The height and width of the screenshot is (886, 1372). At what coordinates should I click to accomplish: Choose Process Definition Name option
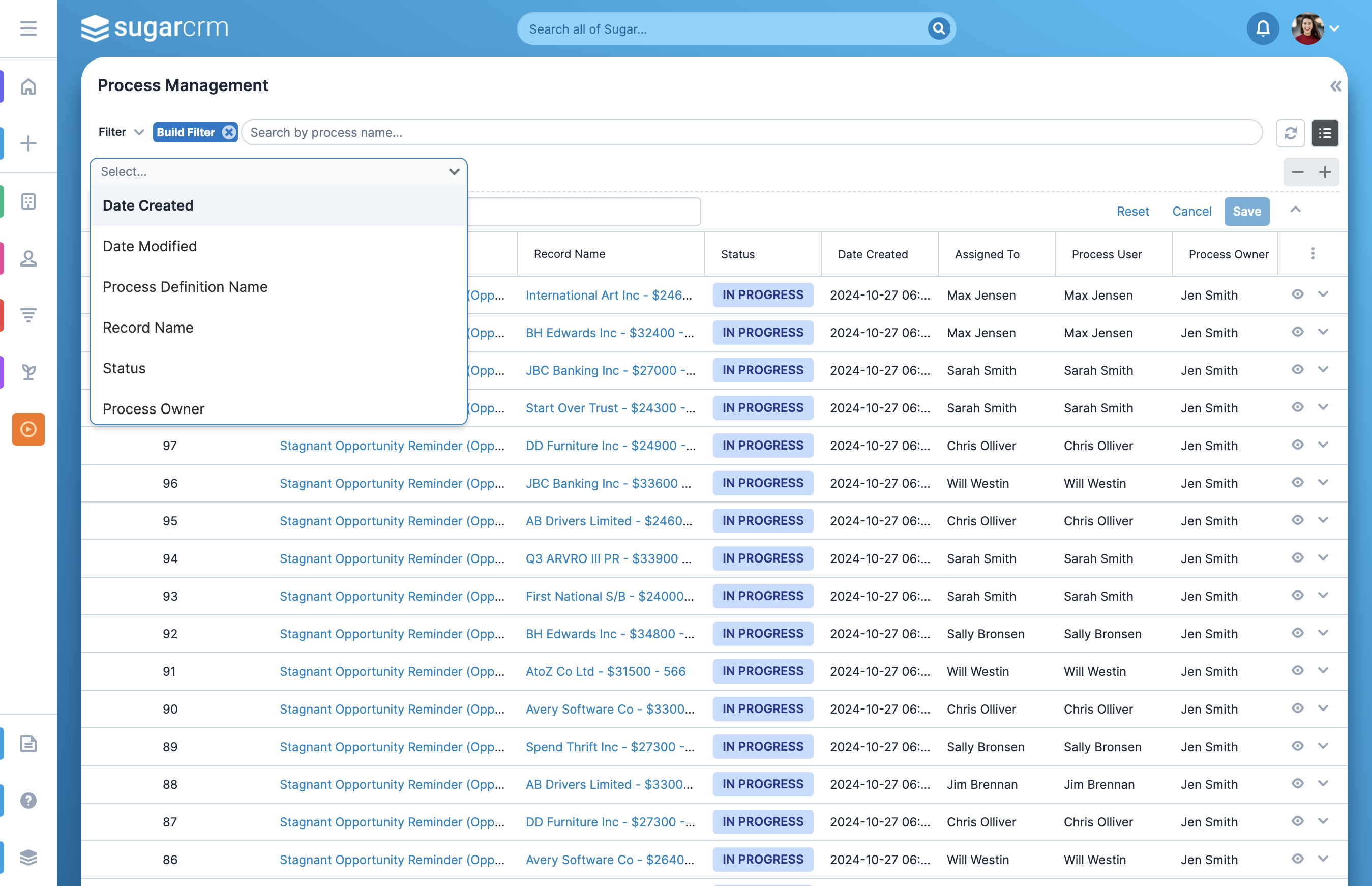279,287
